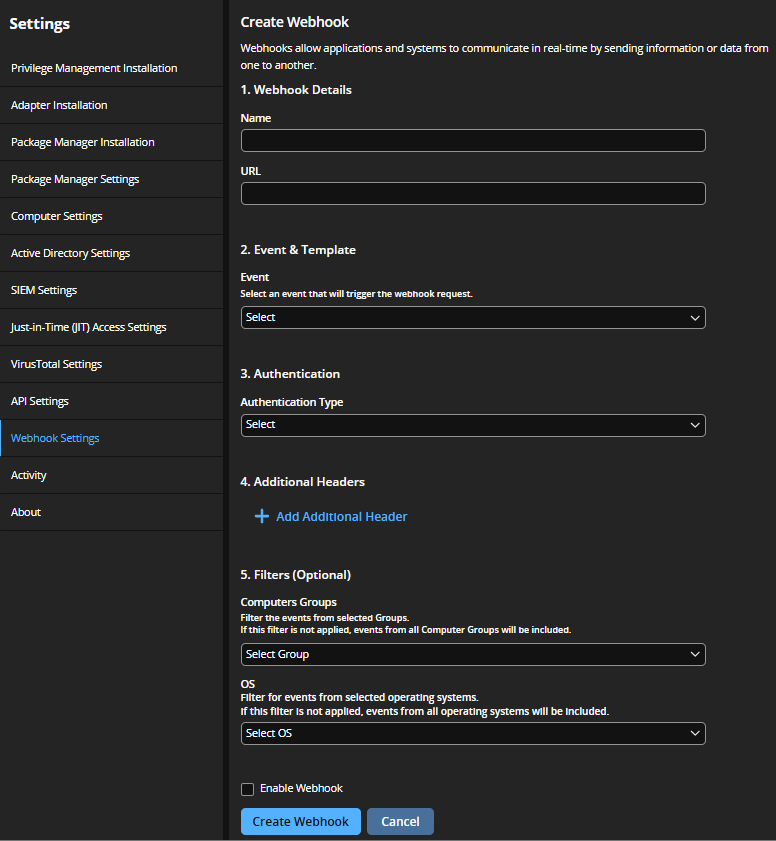
Task: Enable the Enable Webhook checkbox
Action: [247, 789]
